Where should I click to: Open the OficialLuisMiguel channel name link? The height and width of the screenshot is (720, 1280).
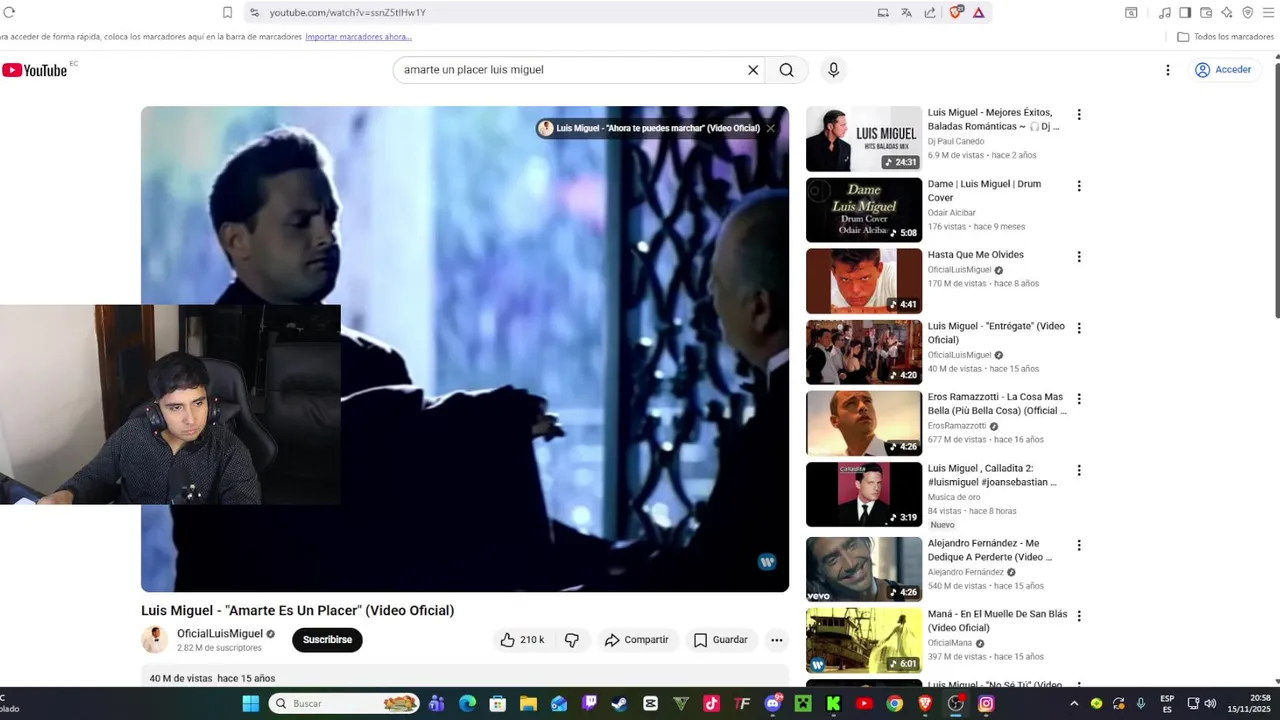click(220, 634)
